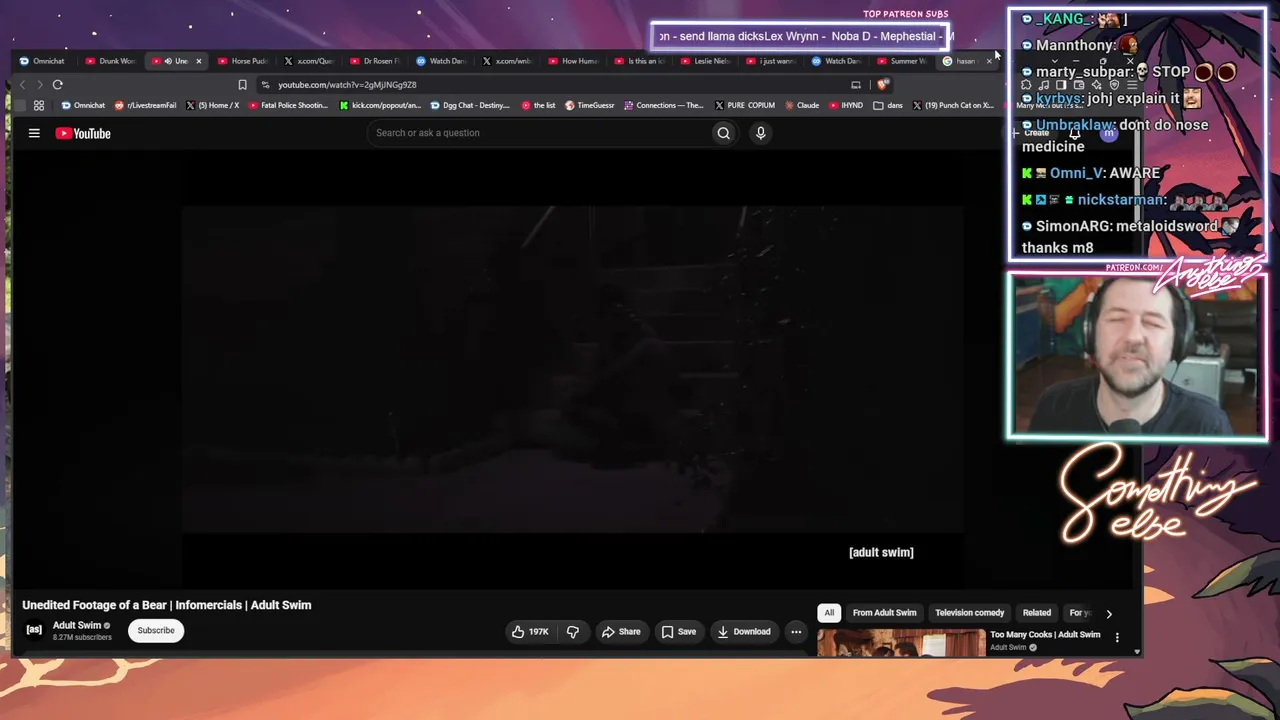Switch to the Horse Pudd browser tab
The height and width of the screenshot is (720, 1280).
243,61
